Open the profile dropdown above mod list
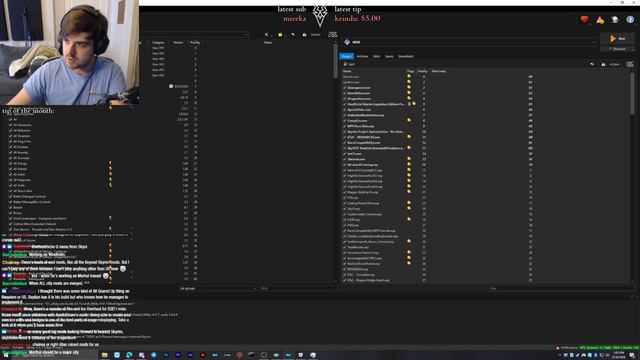This screenshot has width=640, height=360. tap(194, 35)
